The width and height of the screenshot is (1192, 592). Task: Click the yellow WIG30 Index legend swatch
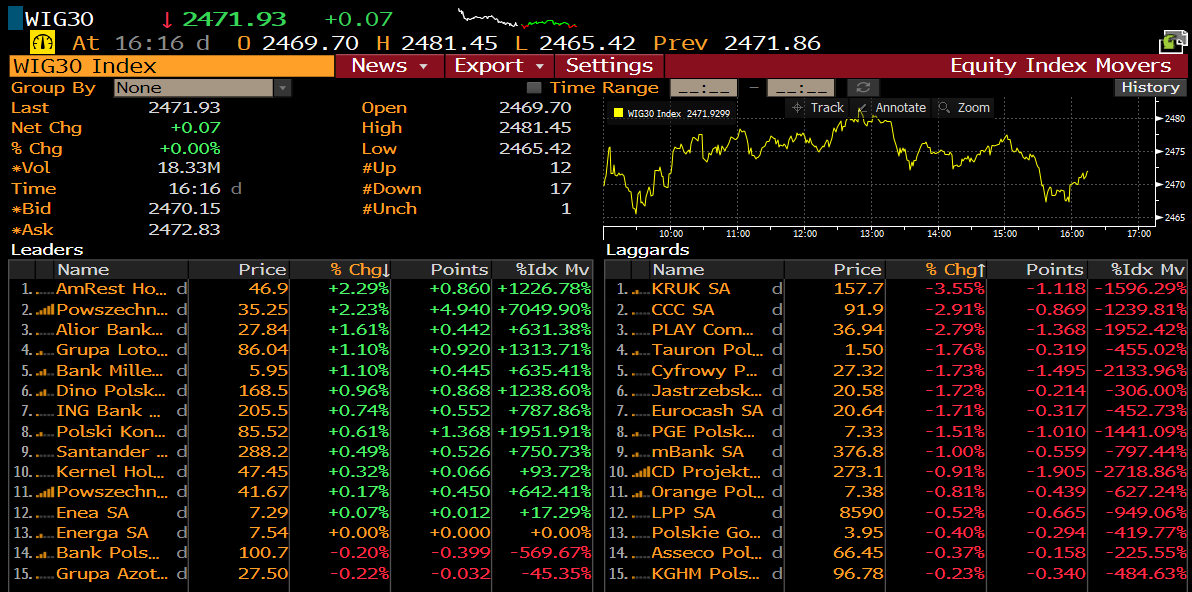click(x=618, y=113)
